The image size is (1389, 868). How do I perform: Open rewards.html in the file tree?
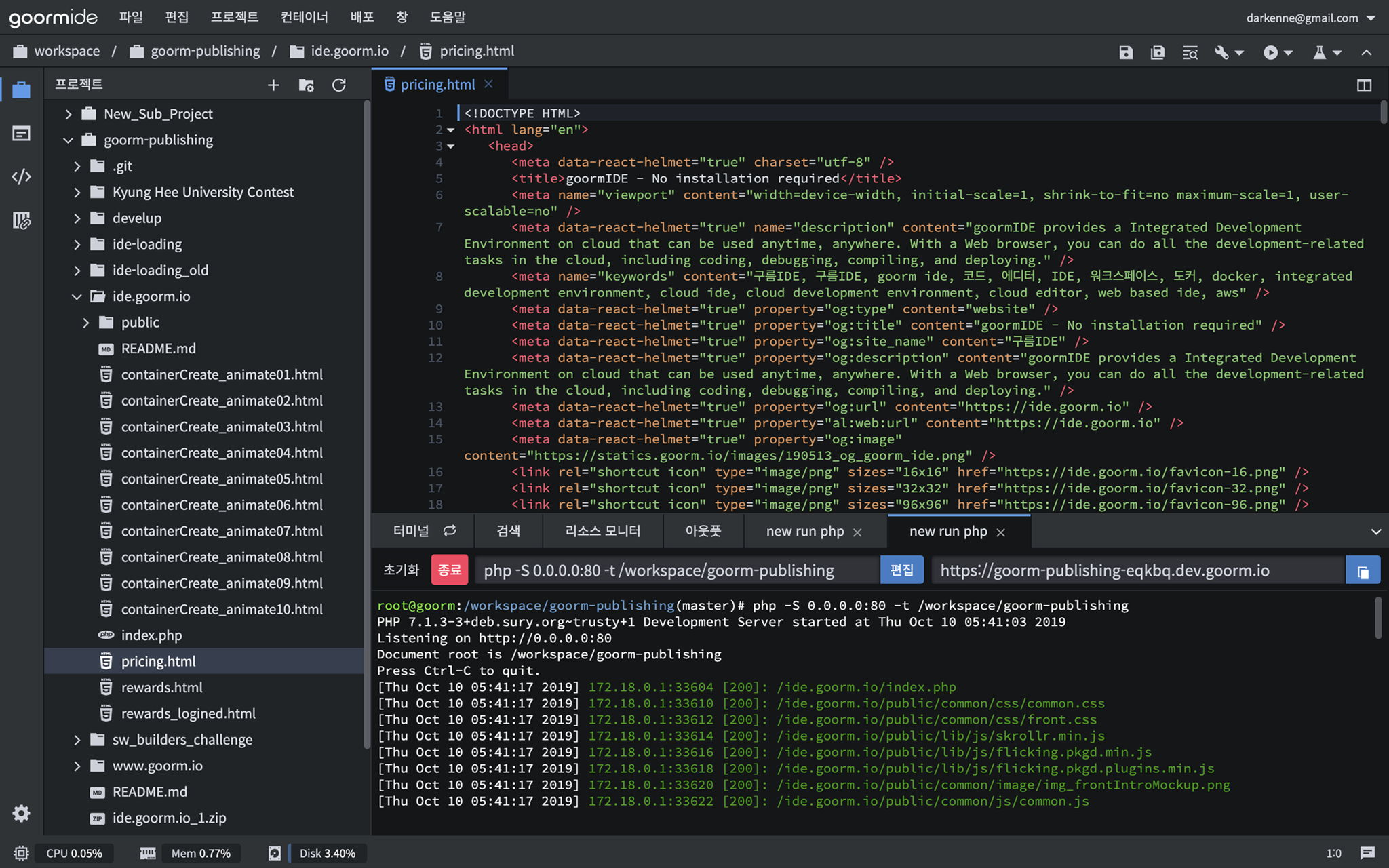point(161,688)
